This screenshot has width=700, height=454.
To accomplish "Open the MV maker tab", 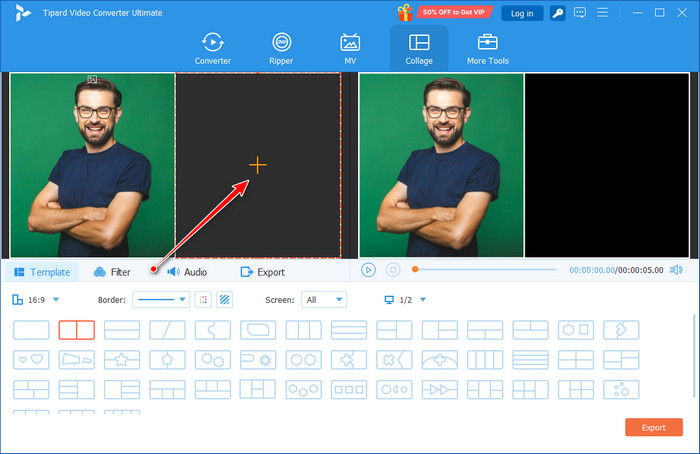I will pyautogui.click(x=350, y=49).
